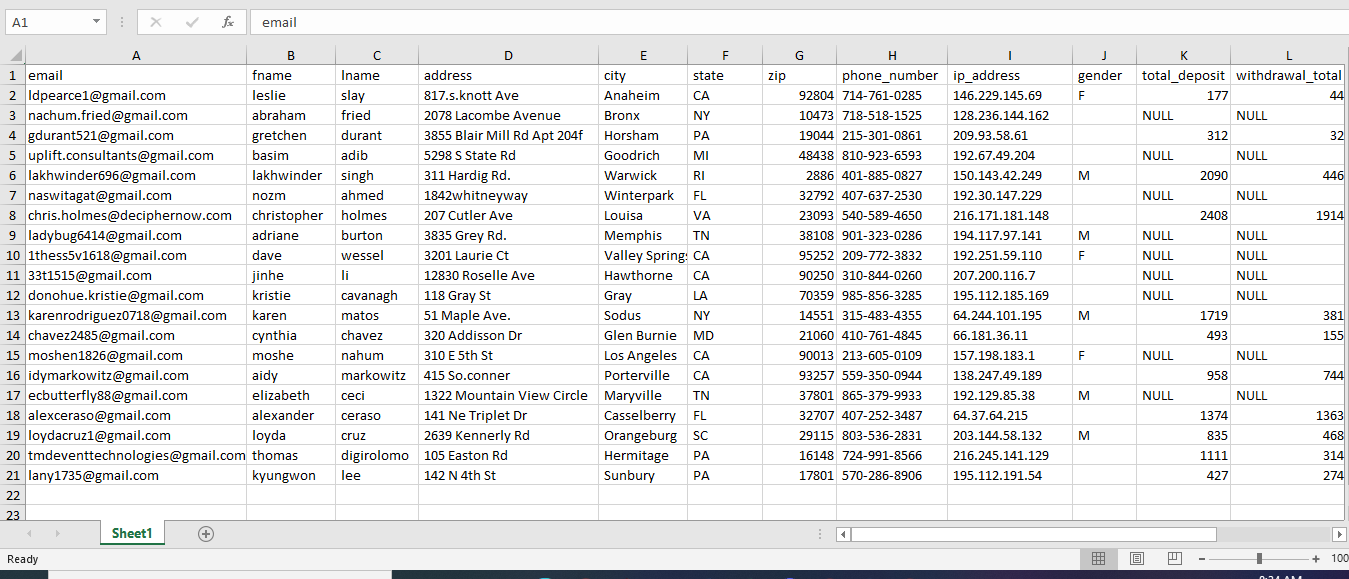Open the Name Box dropdown arrow
The width and height of the screenshot is (1349, 579).
point(96,22)
